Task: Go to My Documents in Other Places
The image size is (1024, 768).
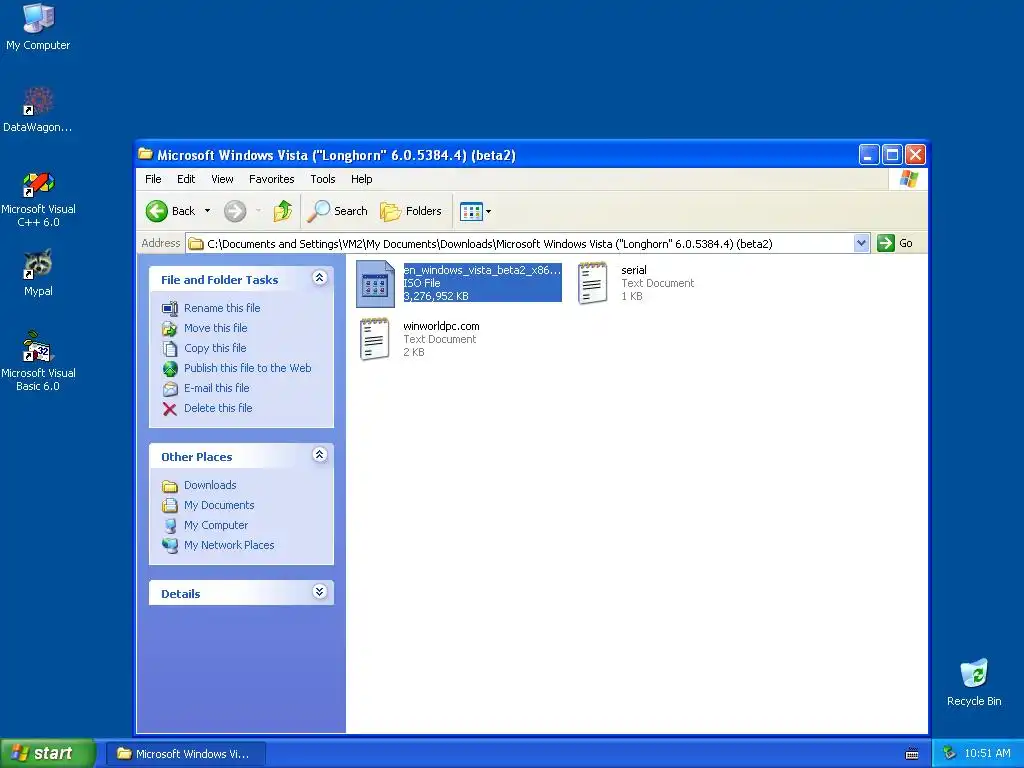Action: coord(219,505)
